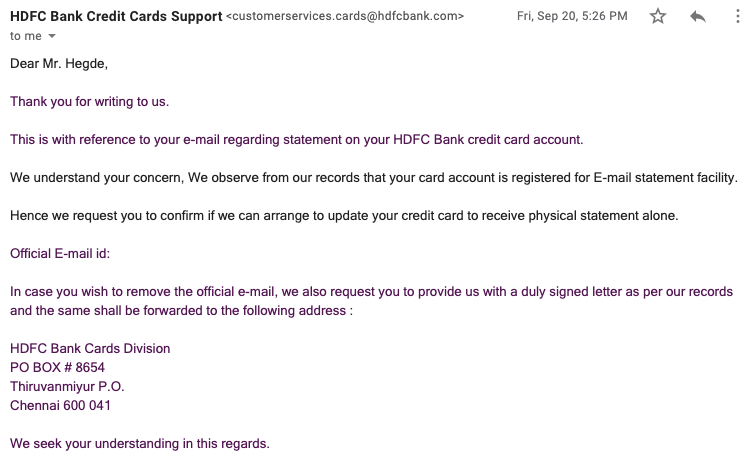The image size is (753, 459).
Task: Click the 'HDFC Bank Cards Division' address line
Action: [90, 349]
